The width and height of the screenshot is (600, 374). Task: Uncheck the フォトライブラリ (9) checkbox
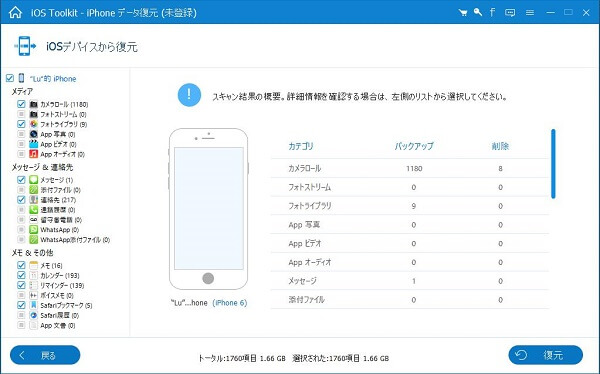(x=21, y=124)
